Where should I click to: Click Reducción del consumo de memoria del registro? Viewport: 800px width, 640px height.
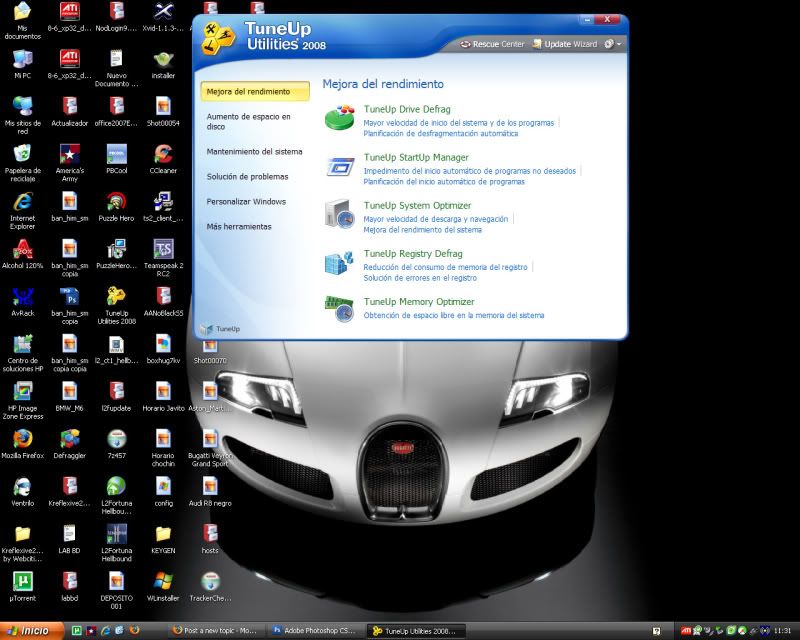coord(445,267)
